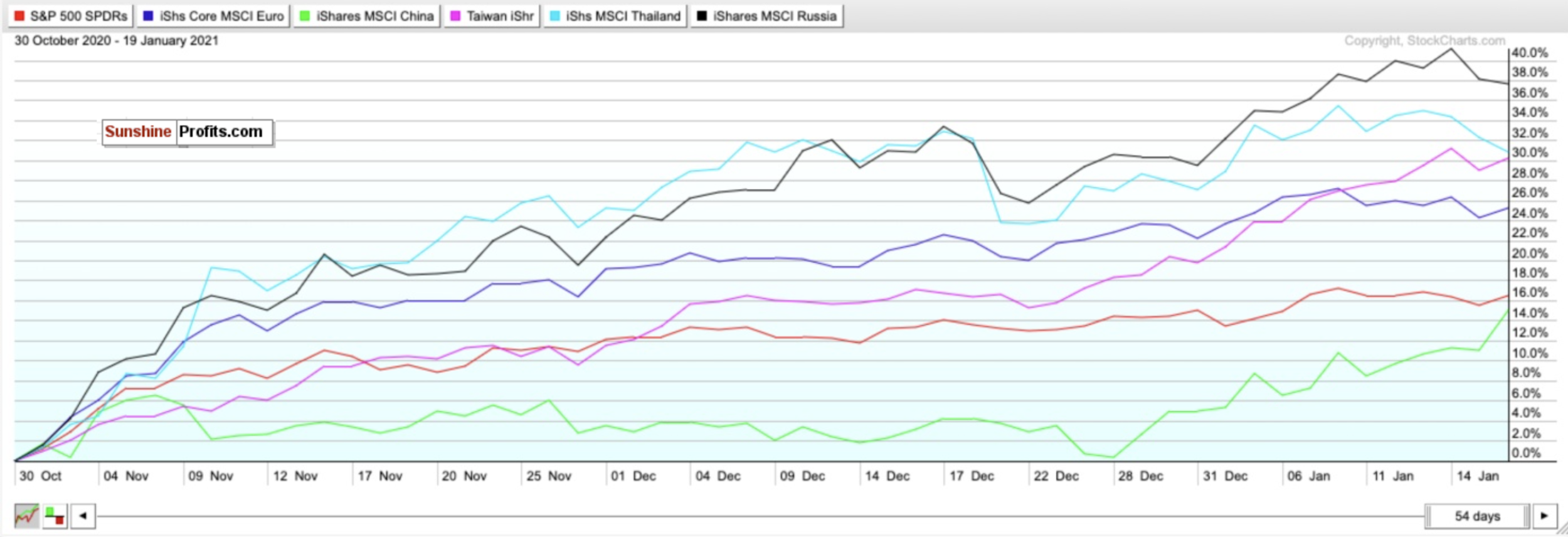Toggle the iShares MSCI Russia legend tab
This screenshot has width=1568, height=537.
point(767,16)
